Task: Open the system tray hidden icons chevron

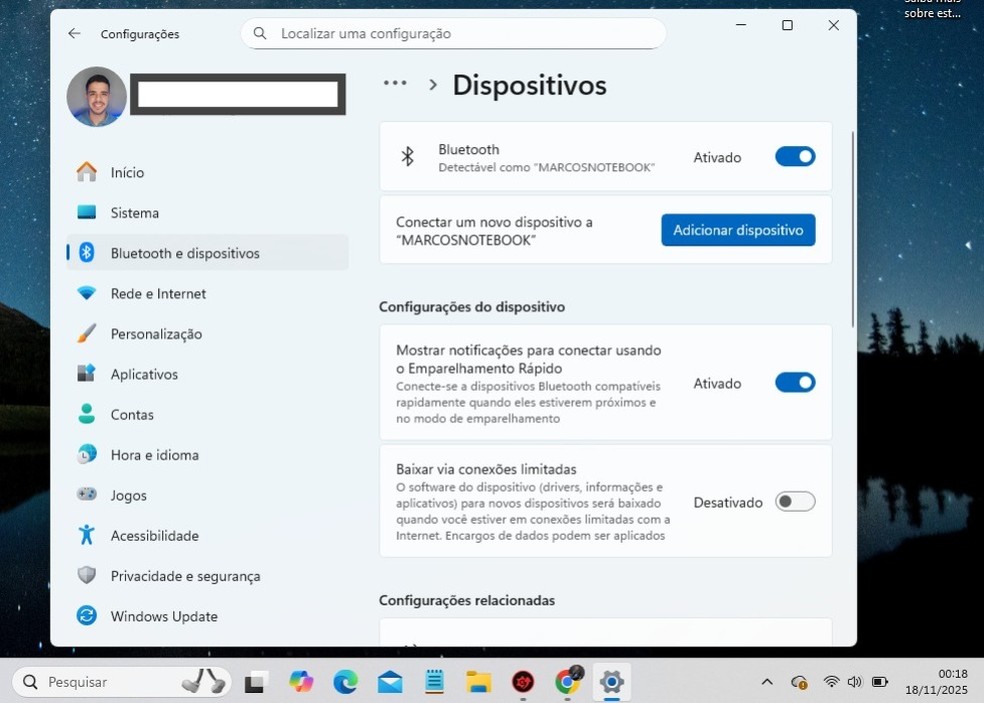Action: [x=766, y=681]
